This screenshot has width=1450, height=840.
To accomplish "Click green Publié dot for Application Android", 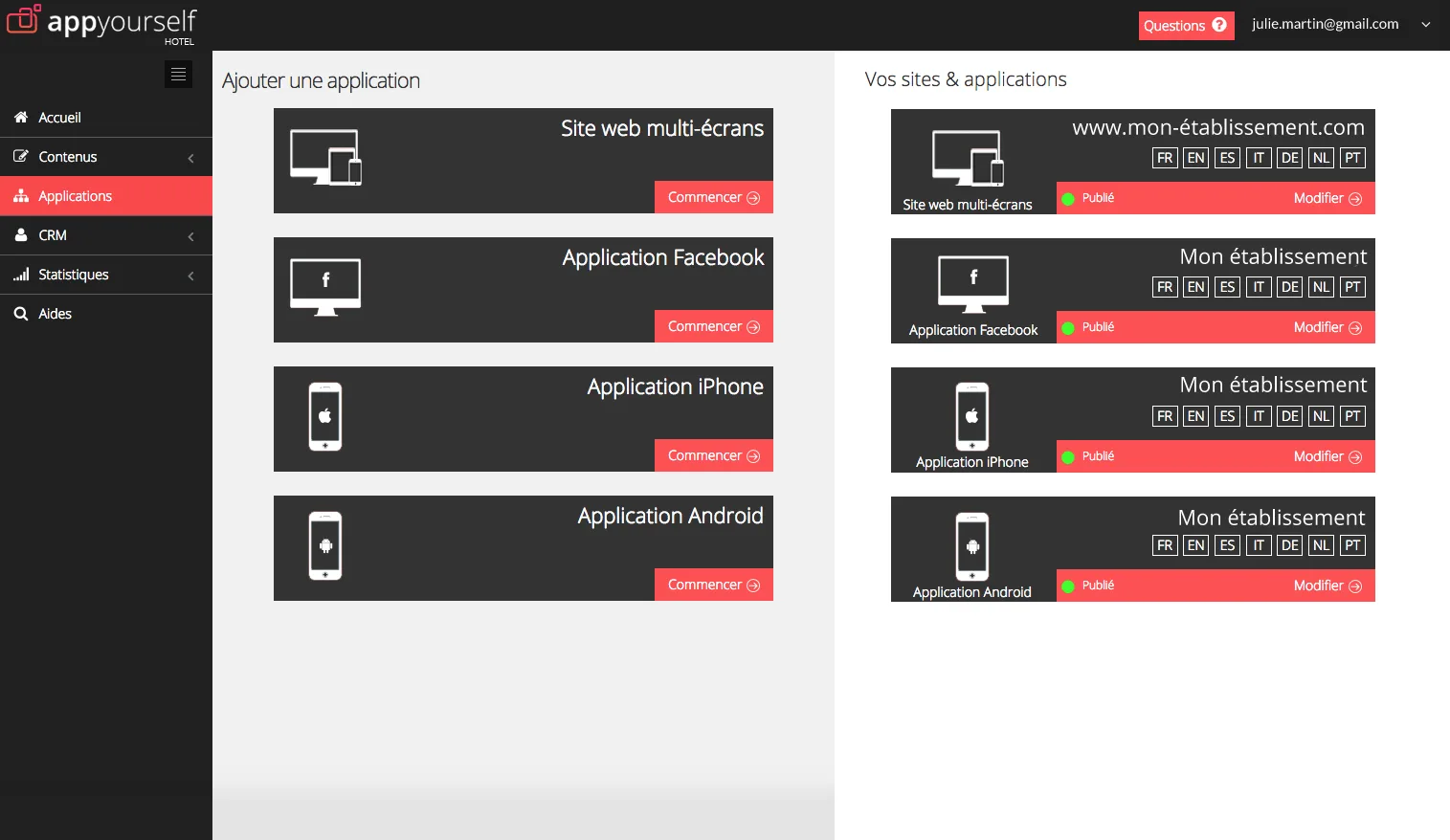I will click(1068, 586).
